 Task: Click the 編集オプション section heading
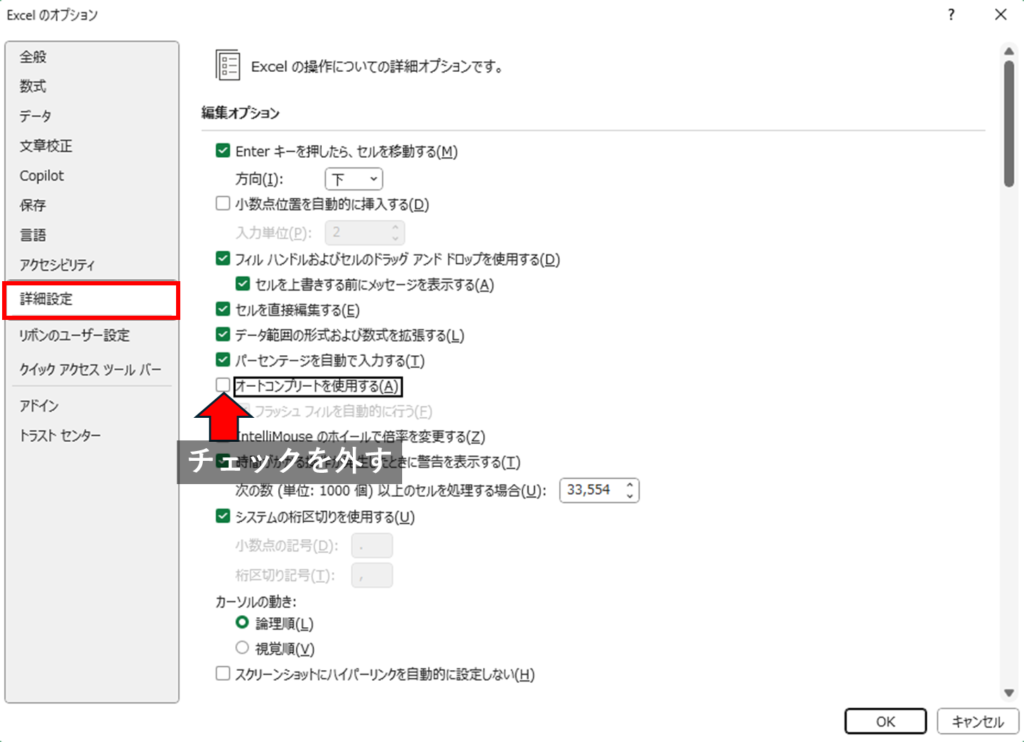tap(240, 113)
